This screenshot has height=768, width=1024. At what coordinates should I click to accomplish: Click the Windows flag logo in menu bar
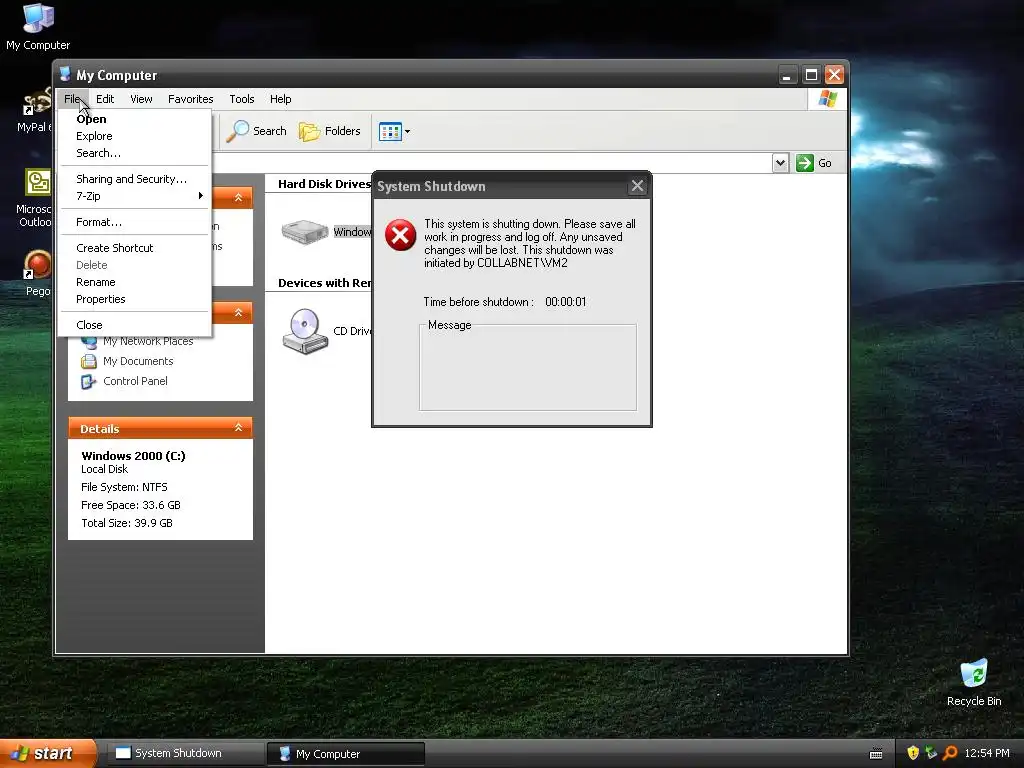[x=827, y=99]
